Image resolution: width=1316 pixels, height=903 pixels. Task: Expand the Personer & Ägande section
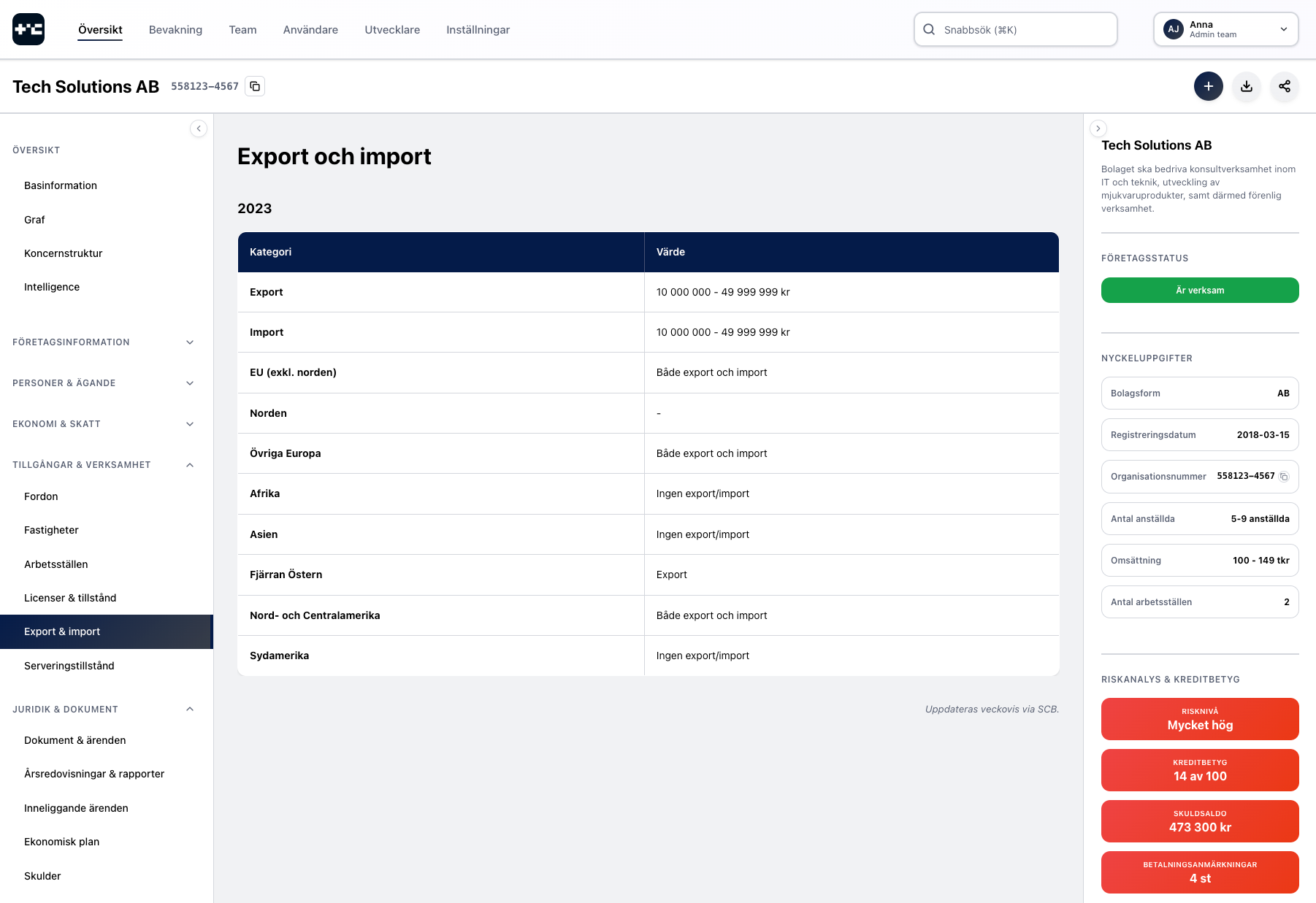coord(190,383)
